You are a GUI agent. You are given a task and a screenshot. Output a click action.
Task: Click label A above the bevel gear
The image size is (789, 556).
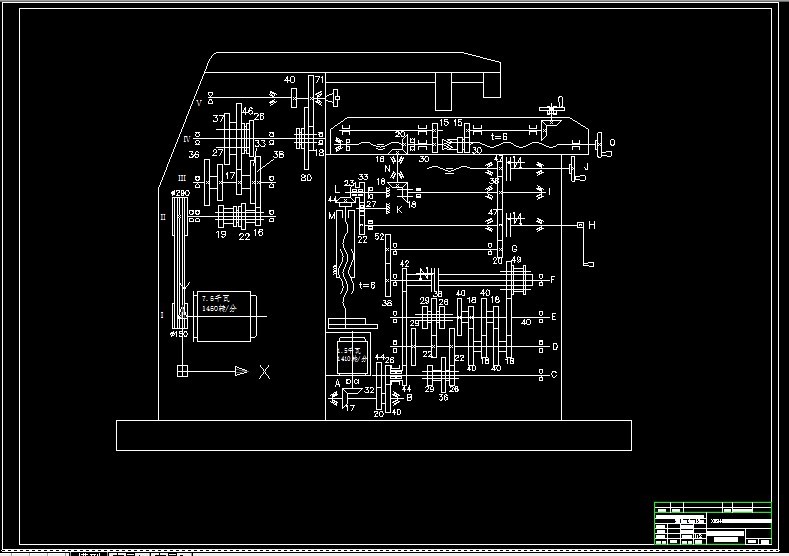tap(338, 383)
